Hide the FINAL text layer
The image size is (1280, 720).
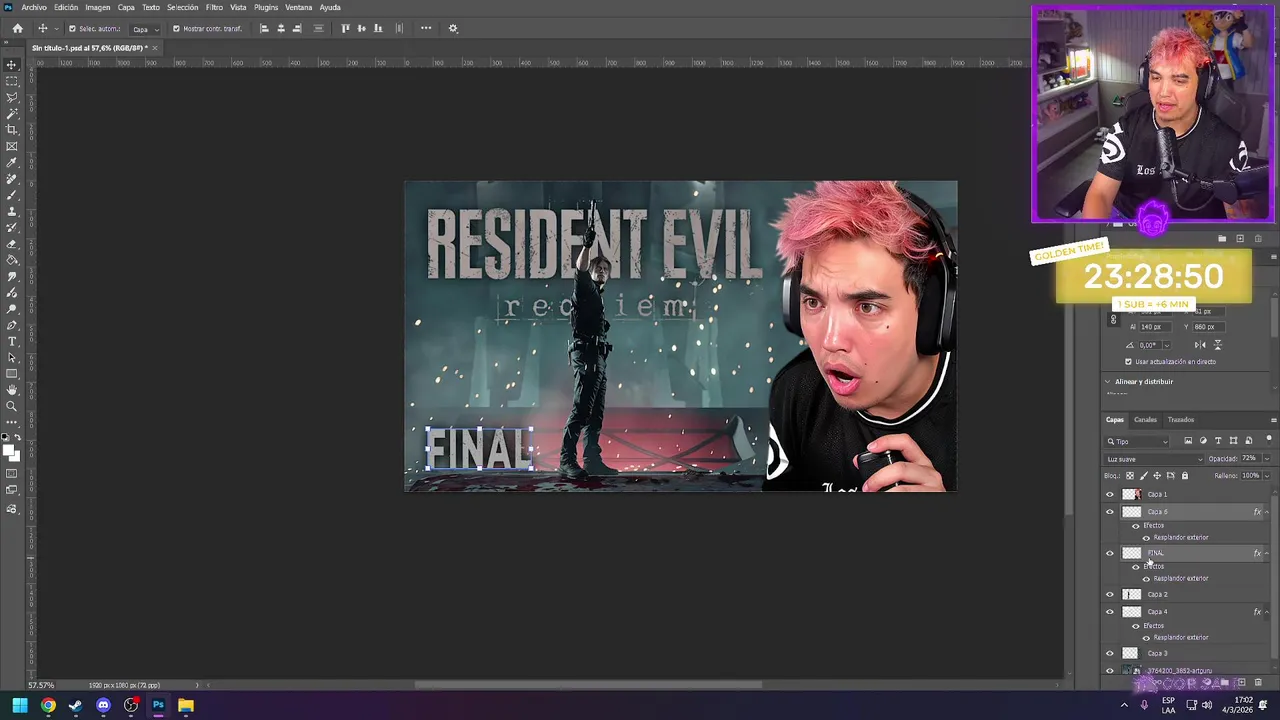pos(1109,553)
